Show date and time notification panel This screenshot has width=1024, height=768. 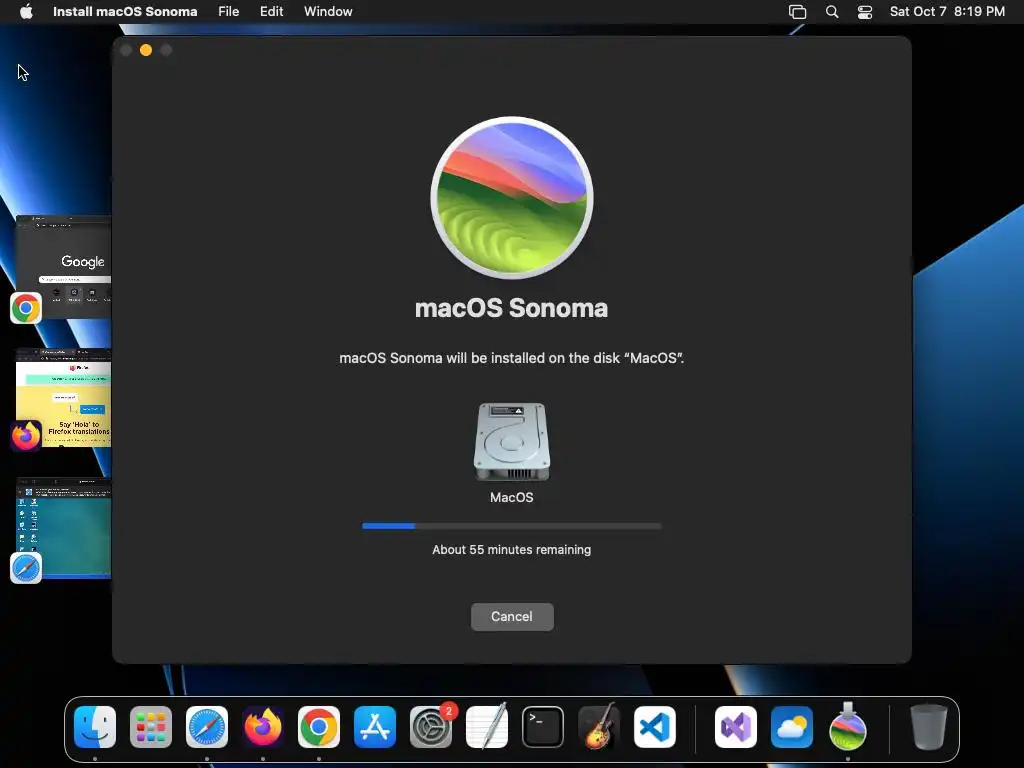pos(947,11)
